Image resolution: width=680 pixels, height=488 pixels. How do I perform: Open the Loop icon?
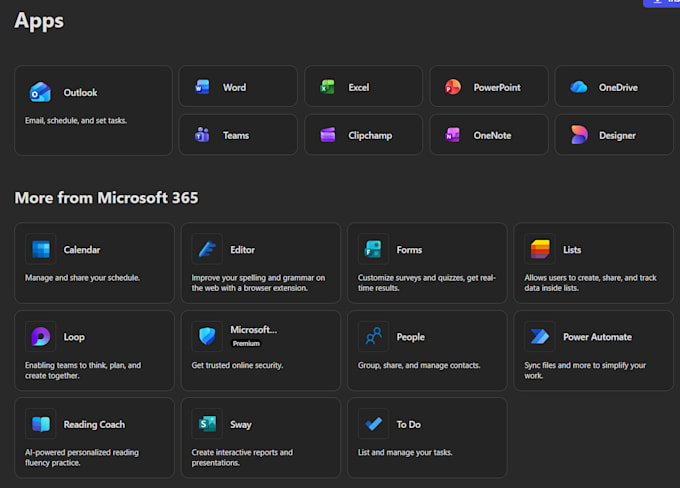[x=41, y=337]
